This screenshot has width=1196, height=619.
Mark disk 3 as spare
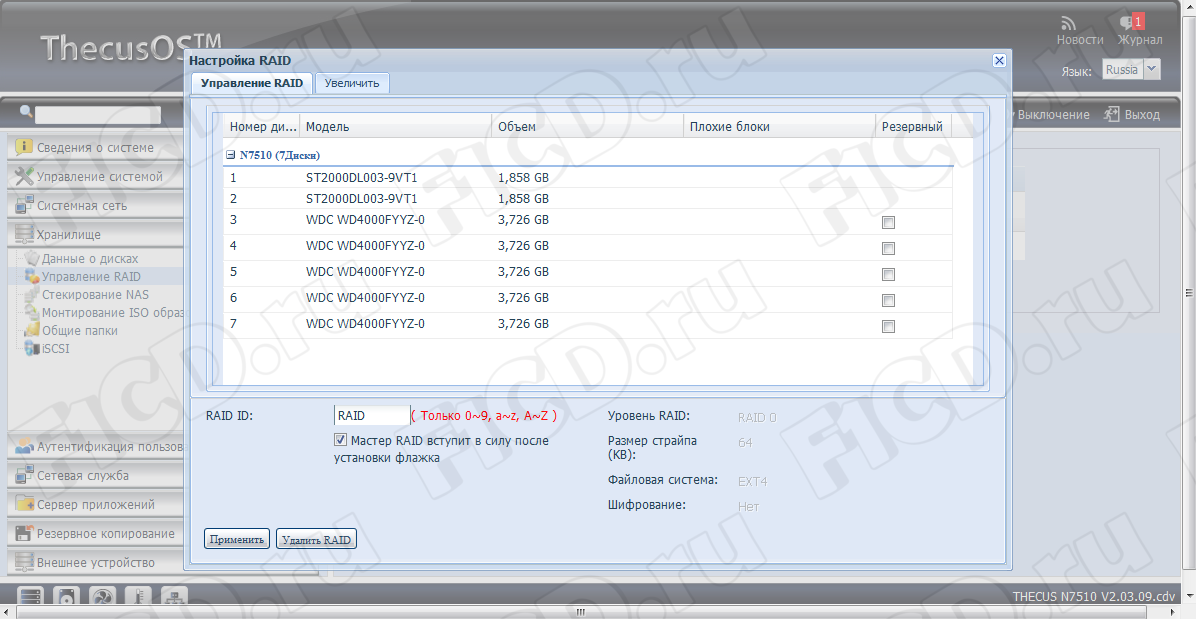click(888, 223)
